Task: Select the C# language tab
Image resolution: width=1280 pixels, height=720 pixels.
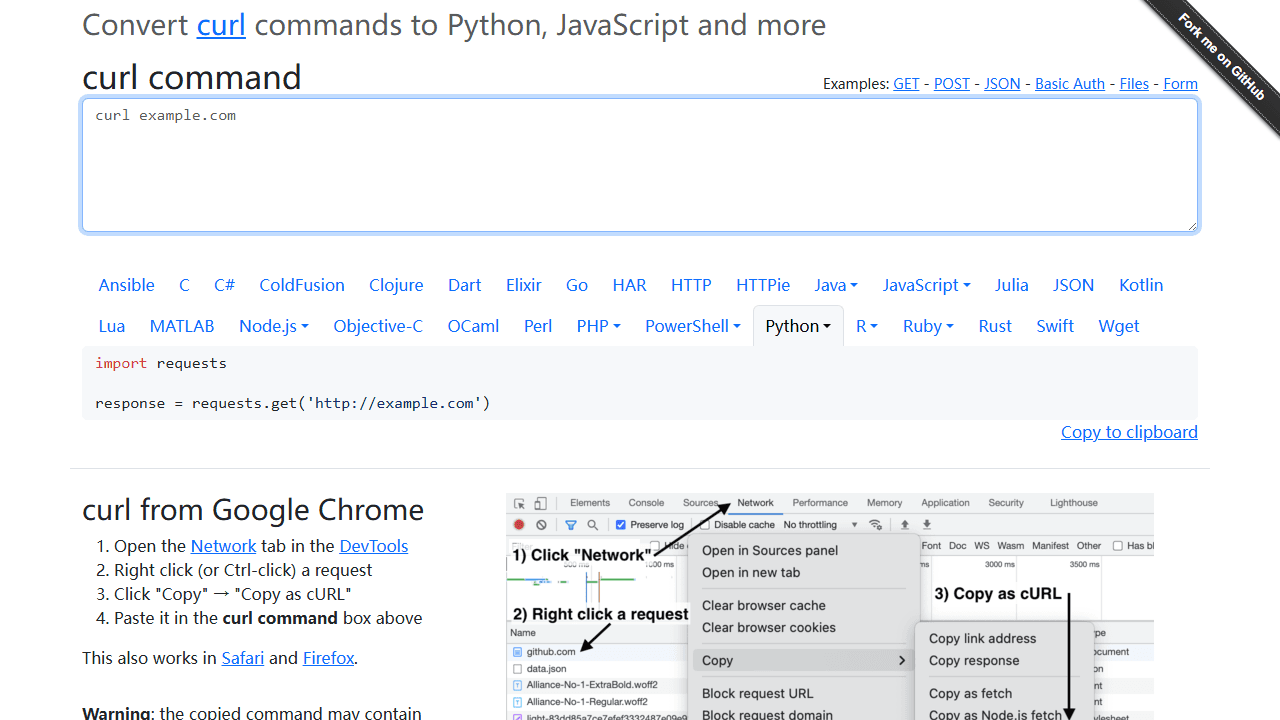Action: click(x=224, y=285)
